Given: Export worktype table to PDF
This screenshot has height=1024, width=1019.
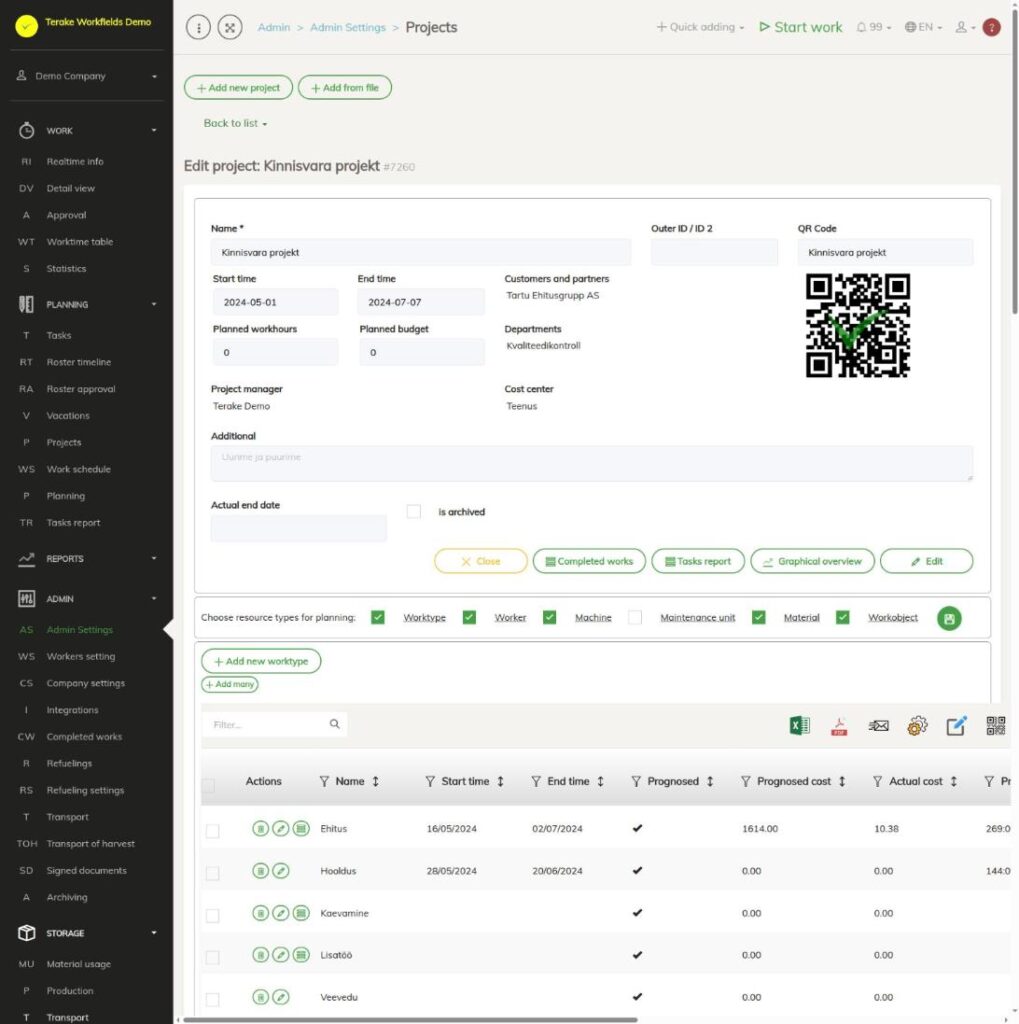Looking at the screenshot, I should (x=839, y=726).
